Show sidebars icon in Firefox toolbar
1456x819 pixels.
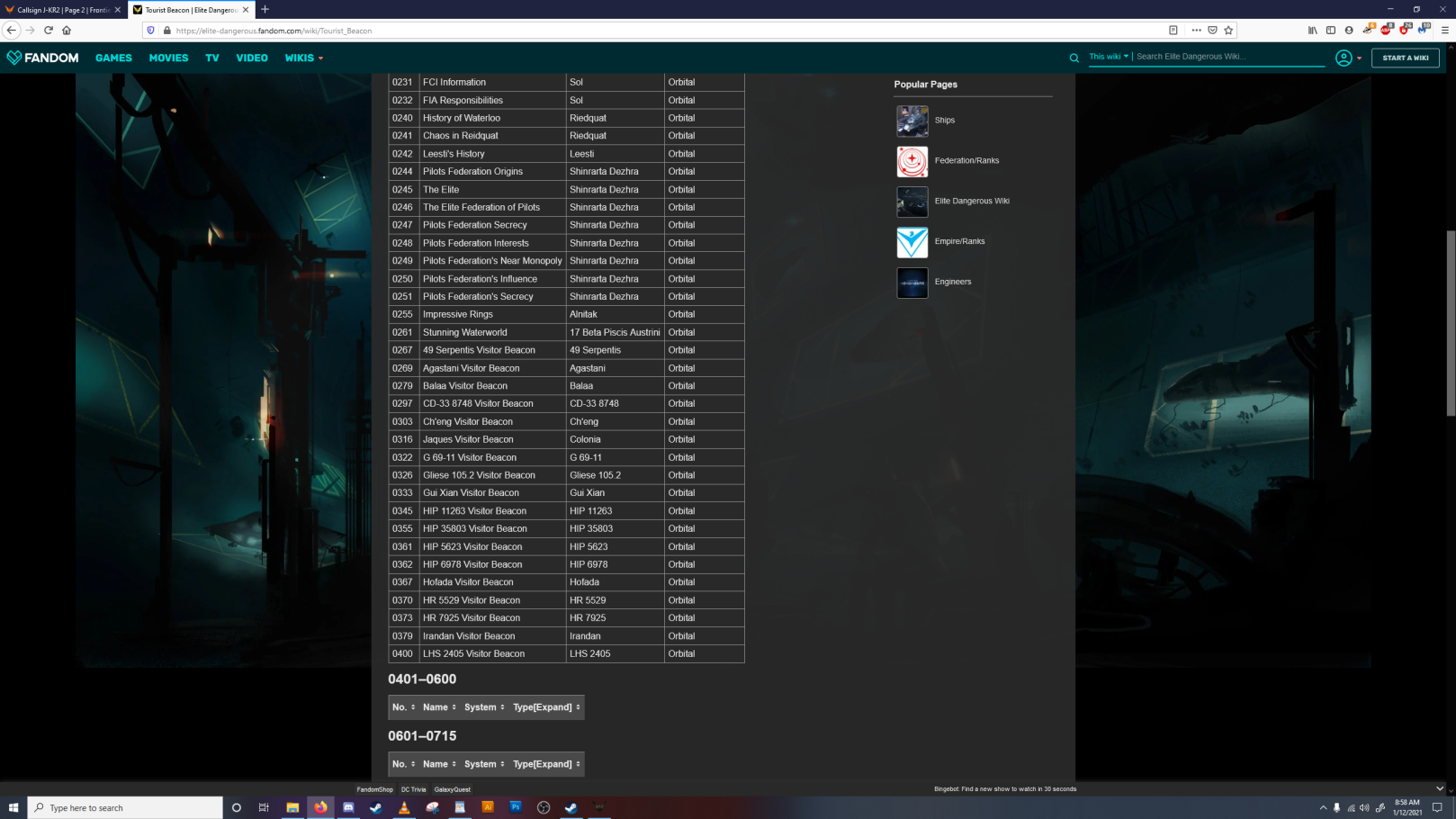[x=1331, y=30]
